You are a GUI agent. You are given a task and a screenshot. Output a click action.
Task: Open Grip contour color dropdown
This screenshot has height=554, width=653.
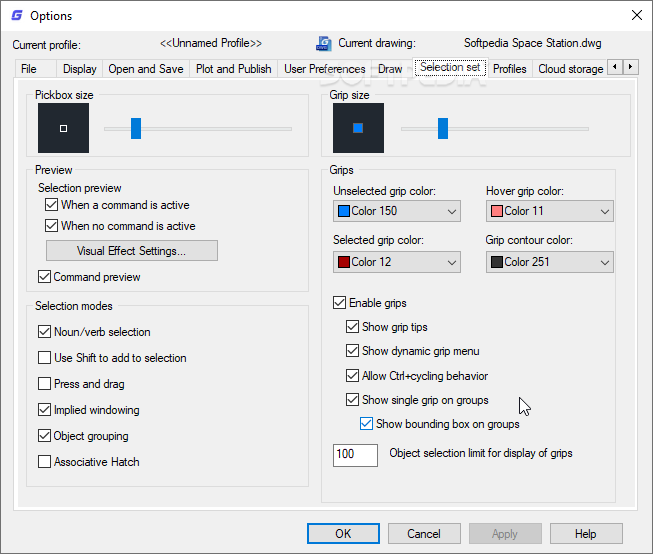point(549,262)
